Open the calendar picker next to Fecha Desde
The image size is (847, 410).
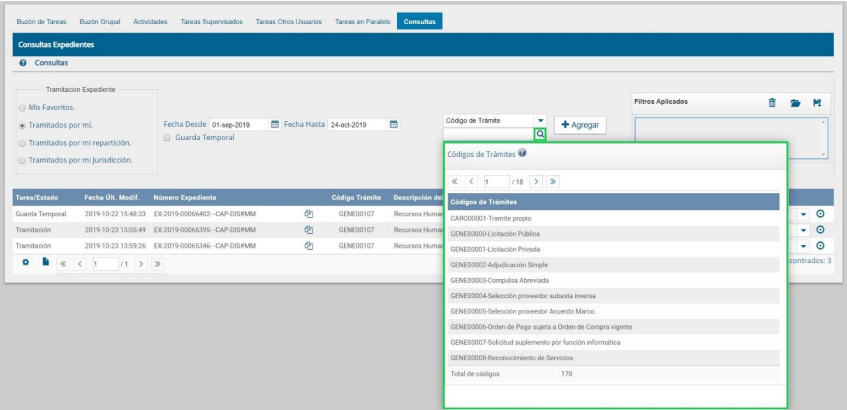[275, 125]
